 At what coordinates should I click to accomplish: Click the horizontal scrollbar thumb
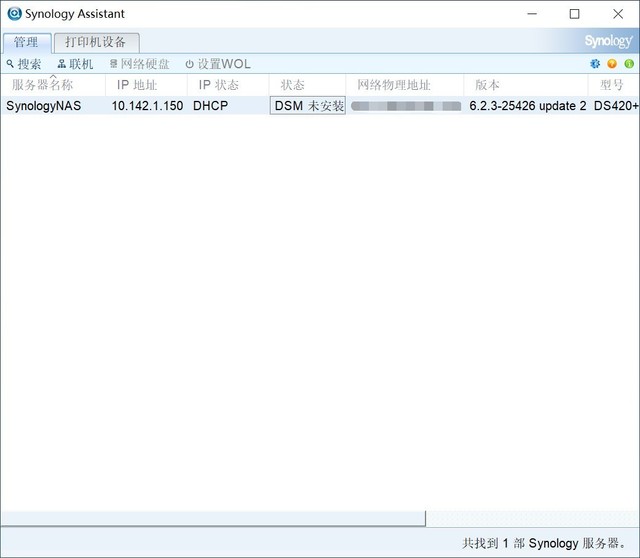[213, 518]
